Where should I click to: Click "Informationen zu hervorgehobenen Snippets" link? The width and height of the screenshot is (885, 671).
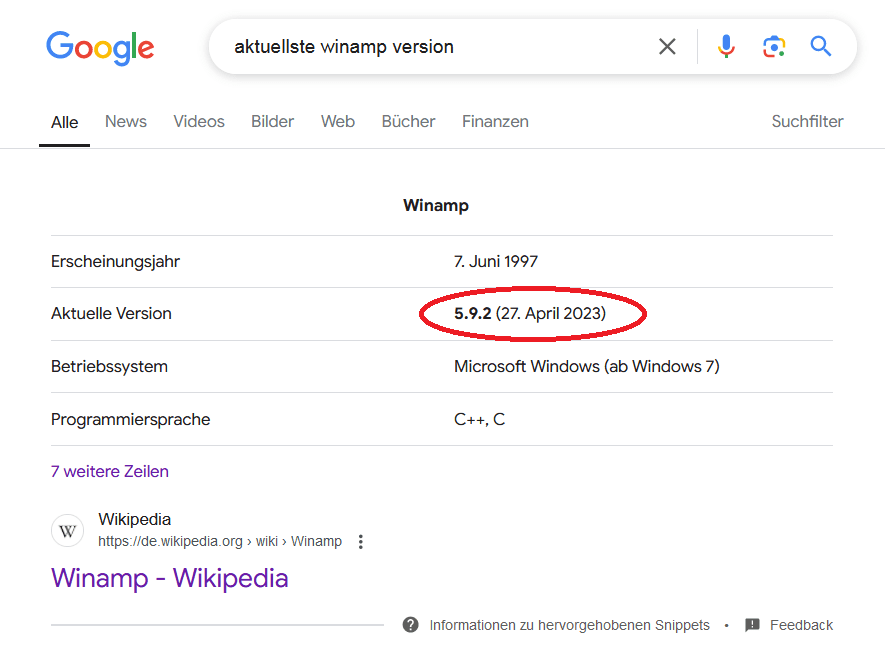click(569, 625)
